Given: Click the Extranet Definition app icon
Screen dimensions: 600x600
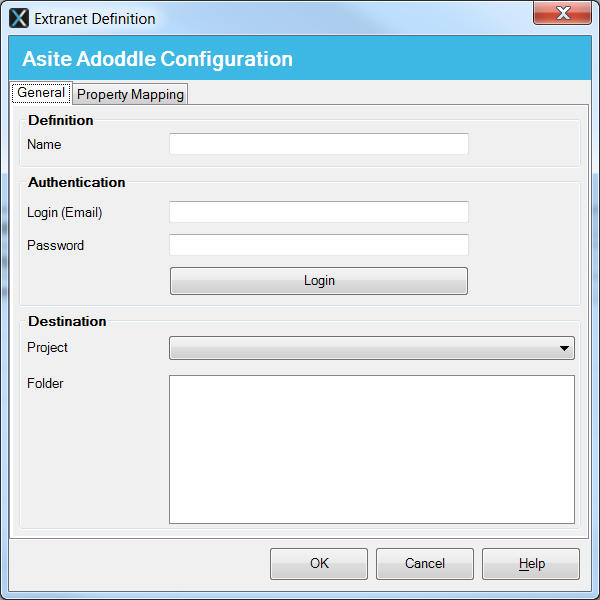Looking at the screenshot, I should point(19,18).
